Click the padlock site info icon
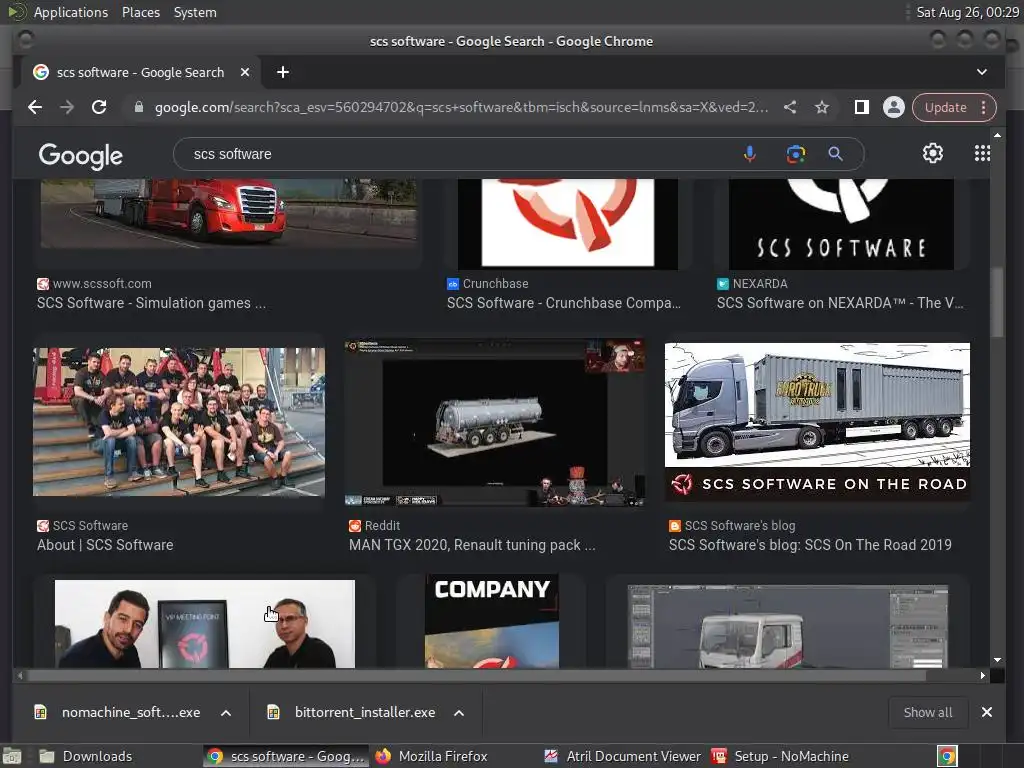1024x768 pixels. coord(138,107)
